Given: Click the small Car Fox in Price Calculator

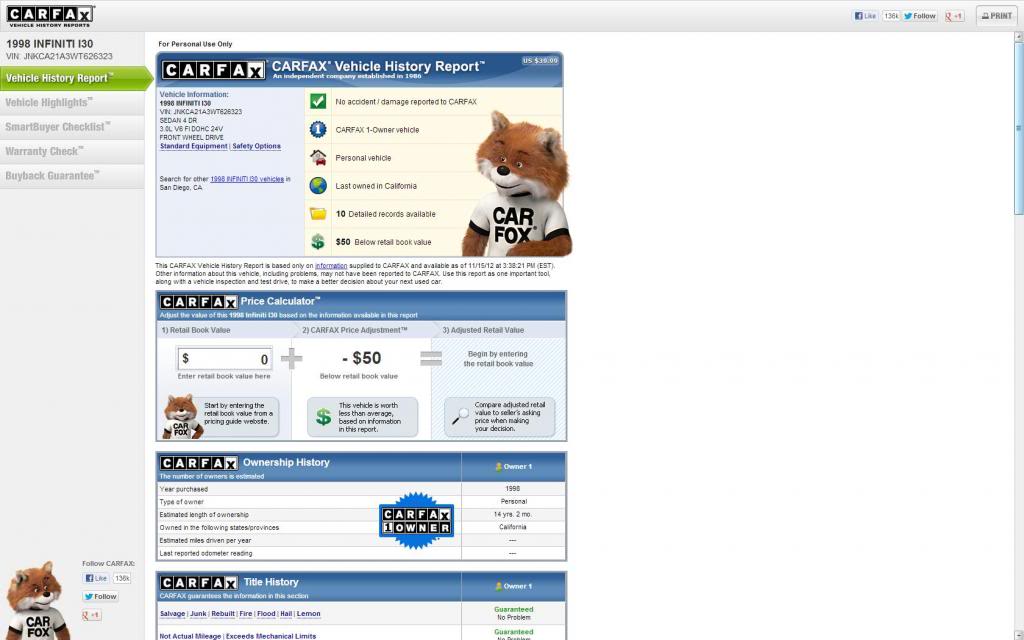Looking at the screenshot, I should click(181, 416).
